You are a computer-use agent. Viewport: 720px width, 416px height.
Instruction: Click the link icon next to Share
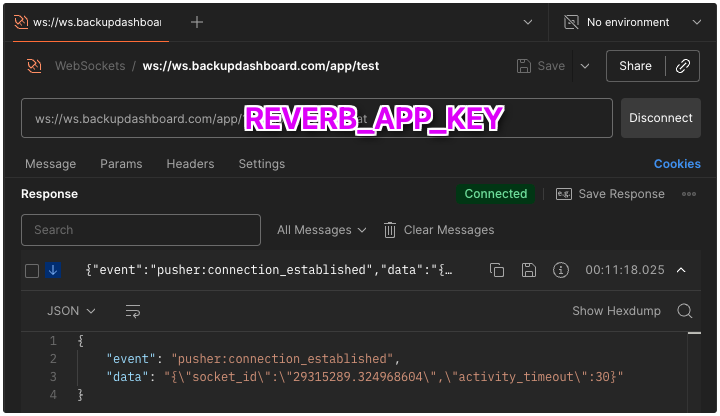[683, 66]
